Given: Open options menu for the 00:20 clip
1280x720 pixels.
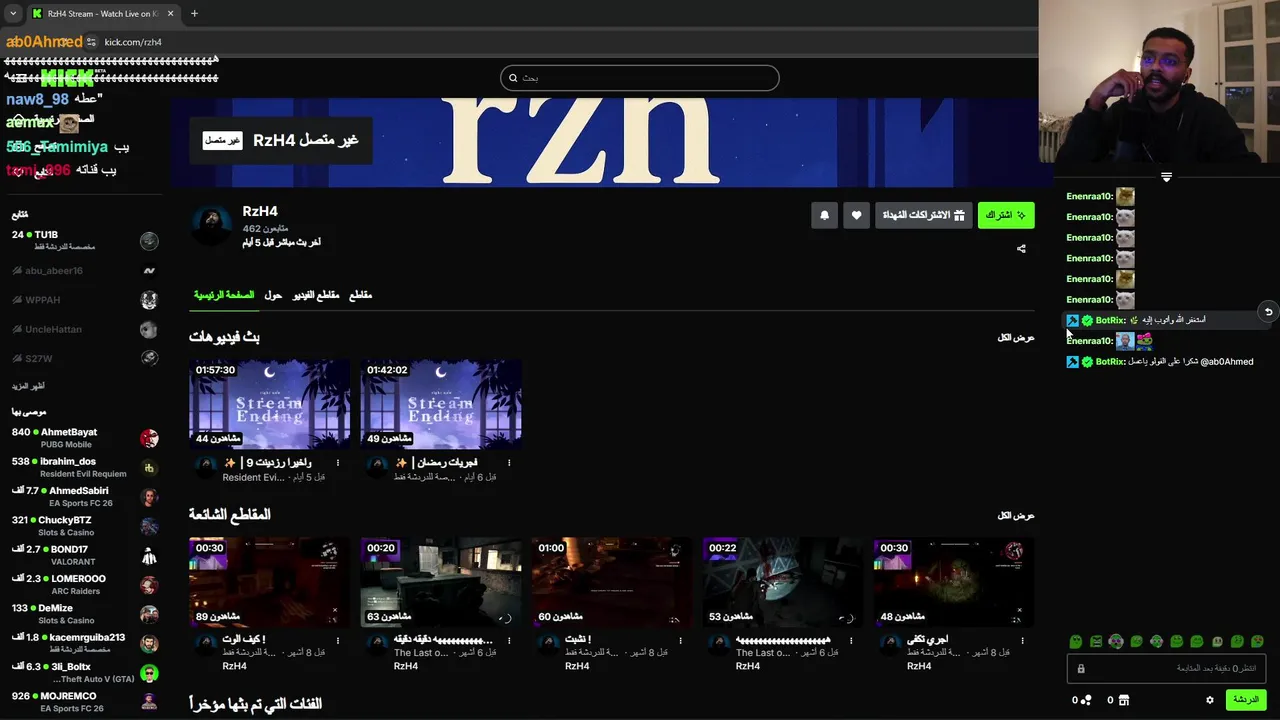Looking at the screenshot, I should [508, 640].
